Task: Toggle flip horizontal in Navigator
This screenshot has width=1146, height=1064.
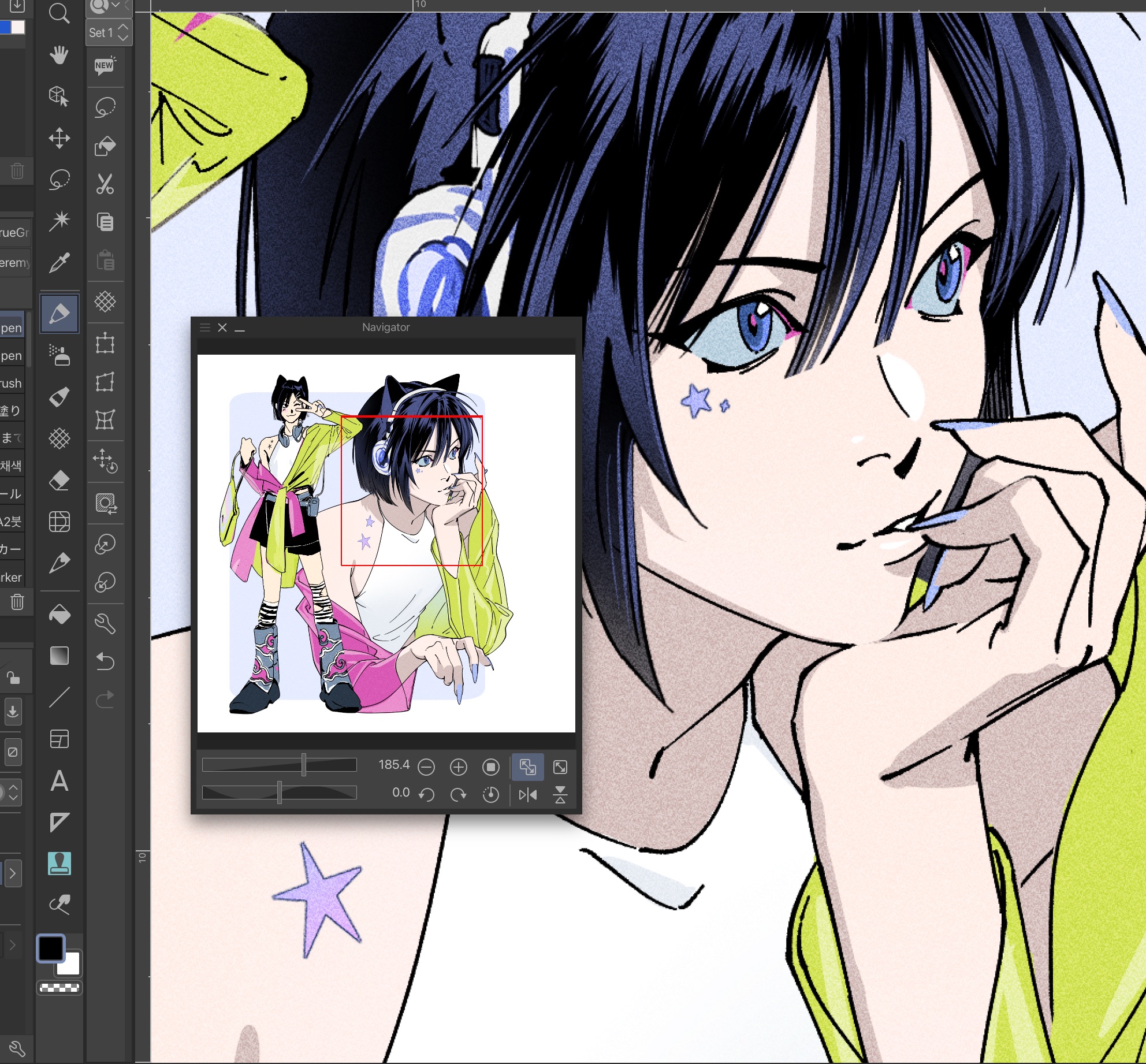Action: click(x=527, y=795)
